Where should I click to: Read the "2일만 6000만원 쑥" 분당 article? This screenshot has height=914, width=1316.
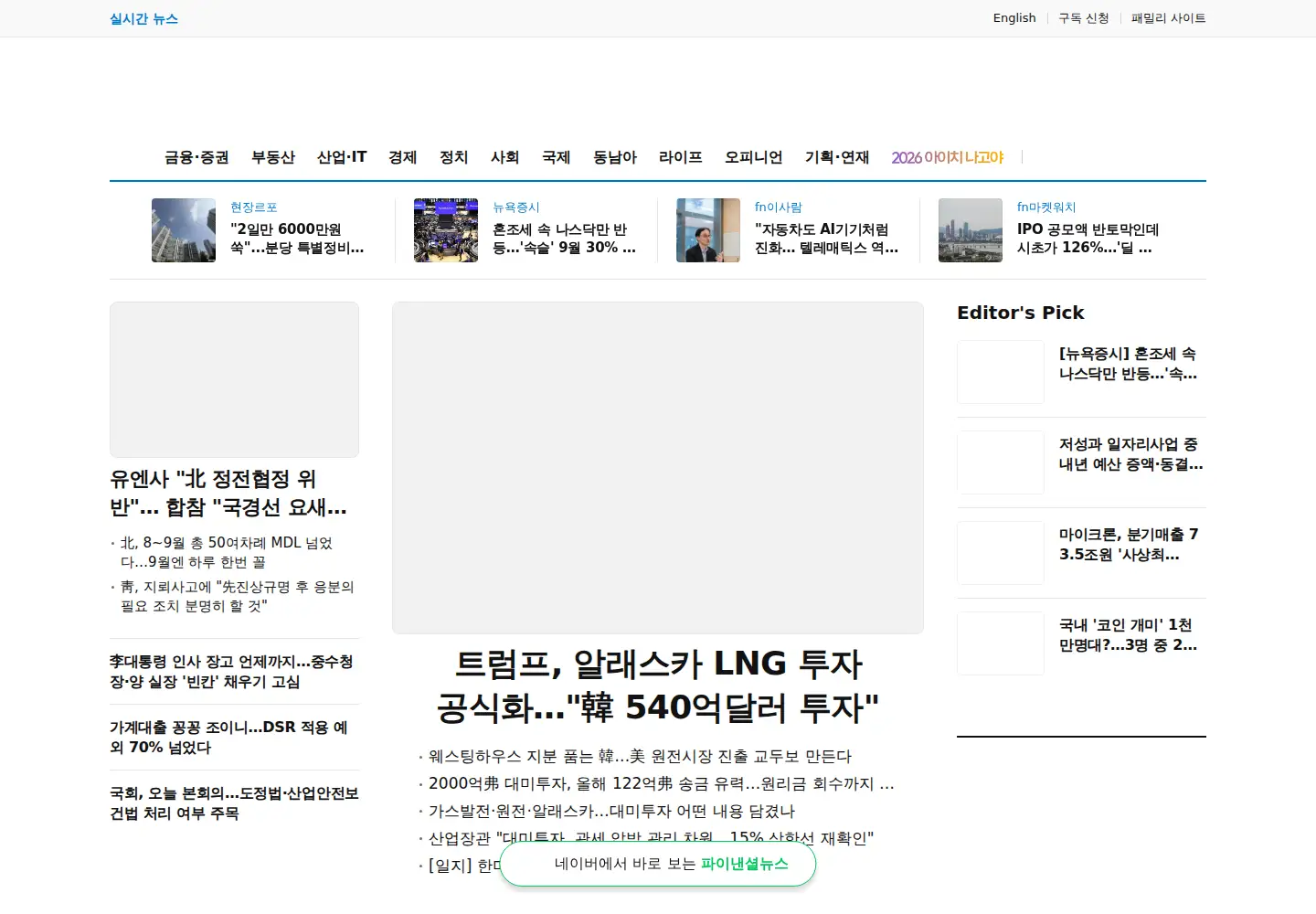[x=297, y=239]
